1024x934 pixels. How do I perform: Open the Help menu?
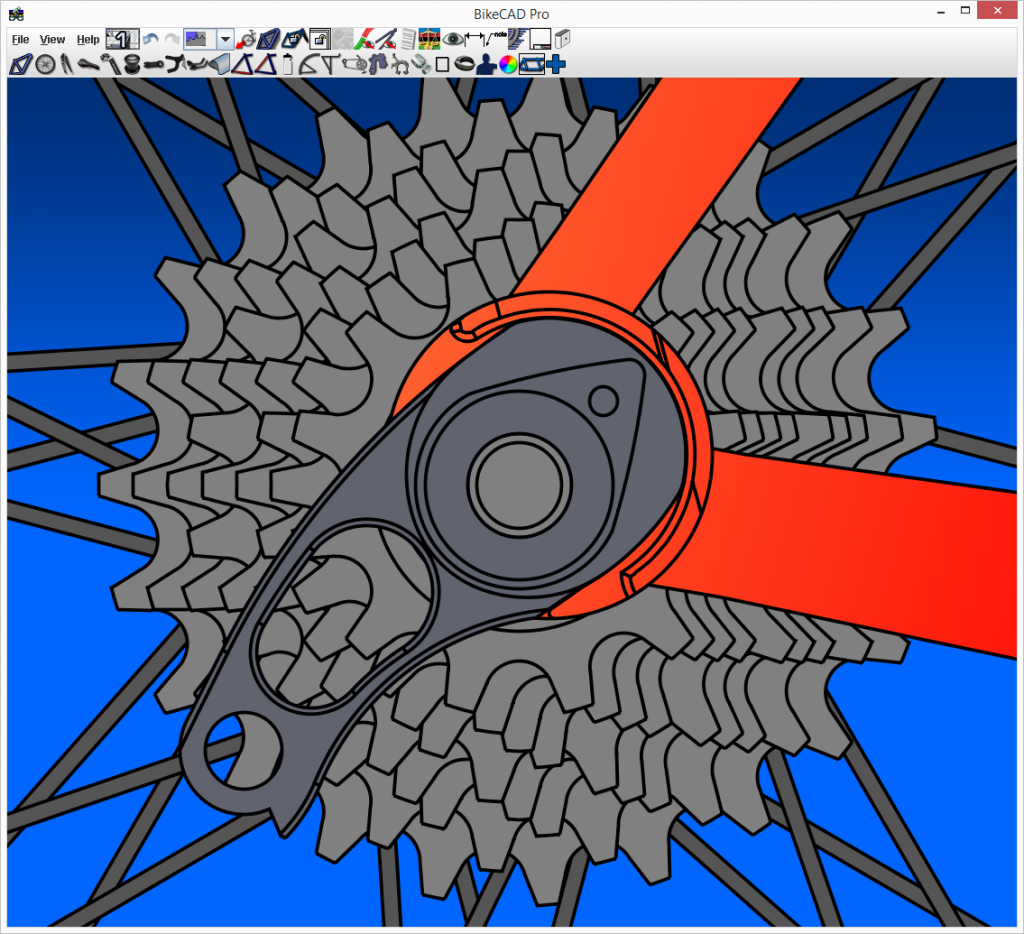point(88,39)
